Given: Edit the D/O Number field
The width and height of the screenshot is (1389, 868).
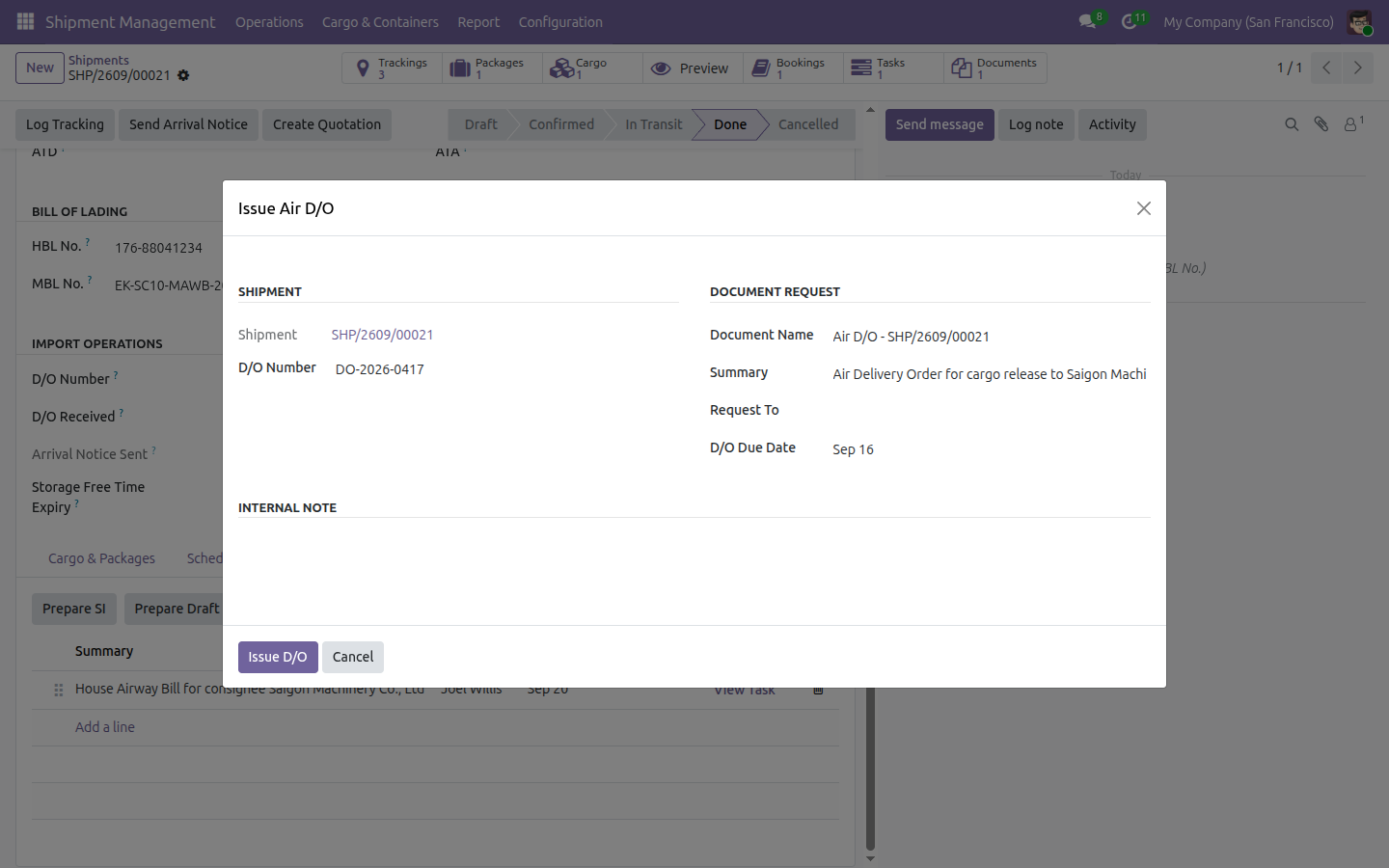Looking at the screenshot, I should [506, 369].
